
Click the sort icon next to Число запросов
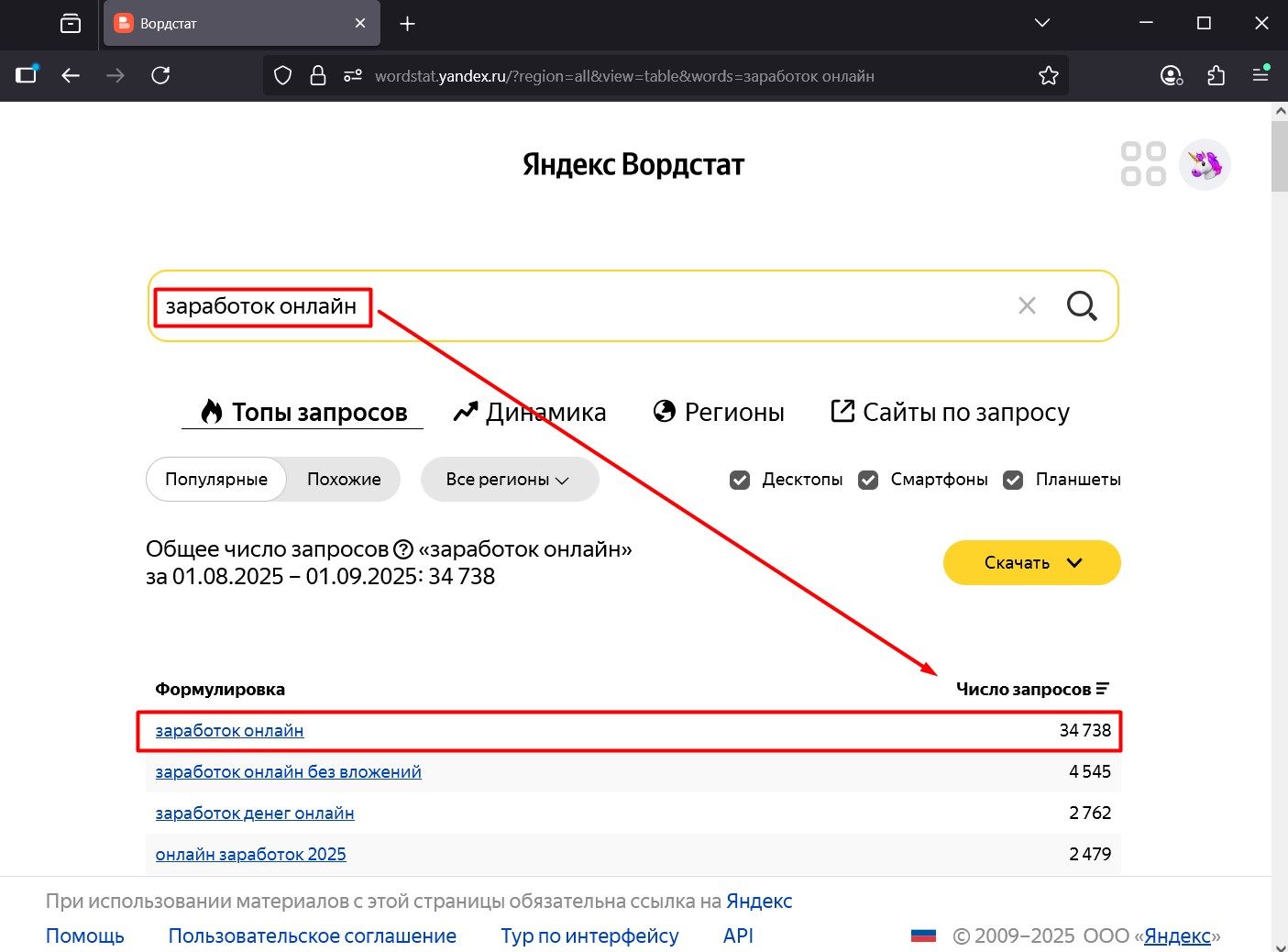(1103, 688)
